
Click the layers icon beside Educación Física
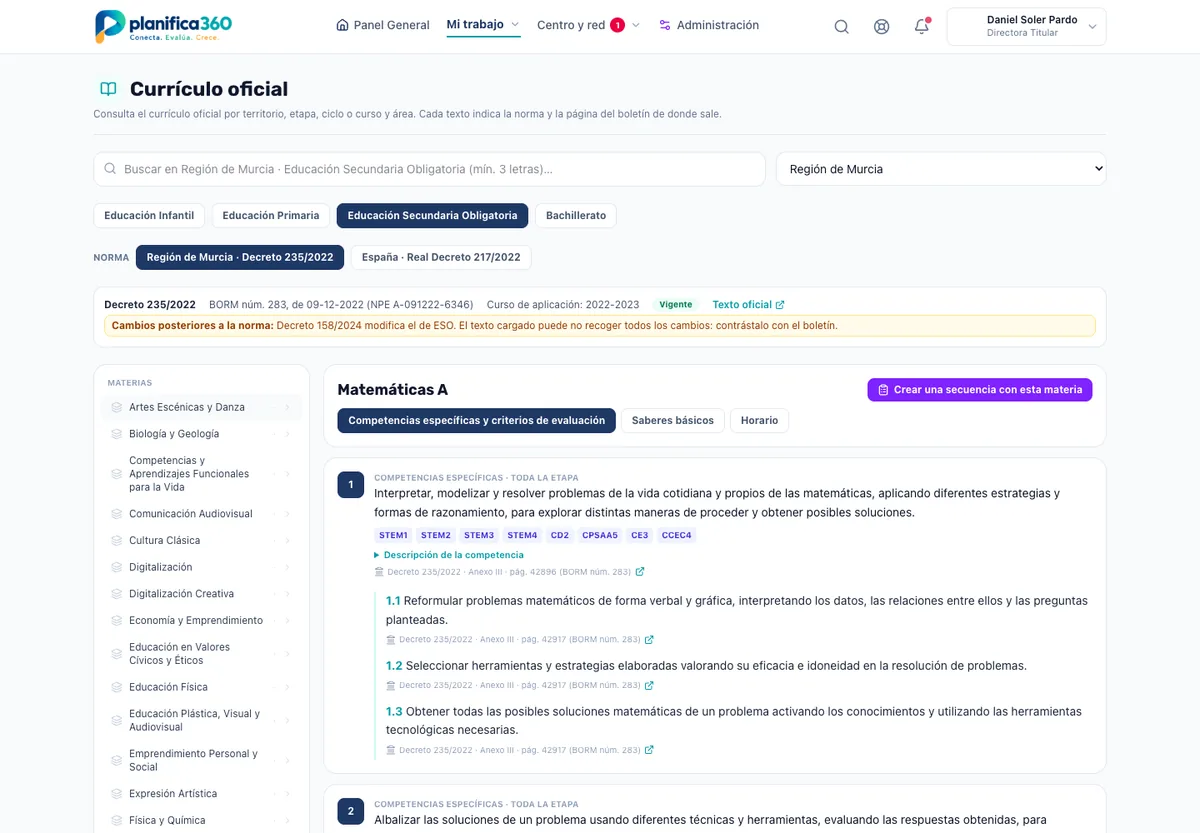[x=117, y=687]
